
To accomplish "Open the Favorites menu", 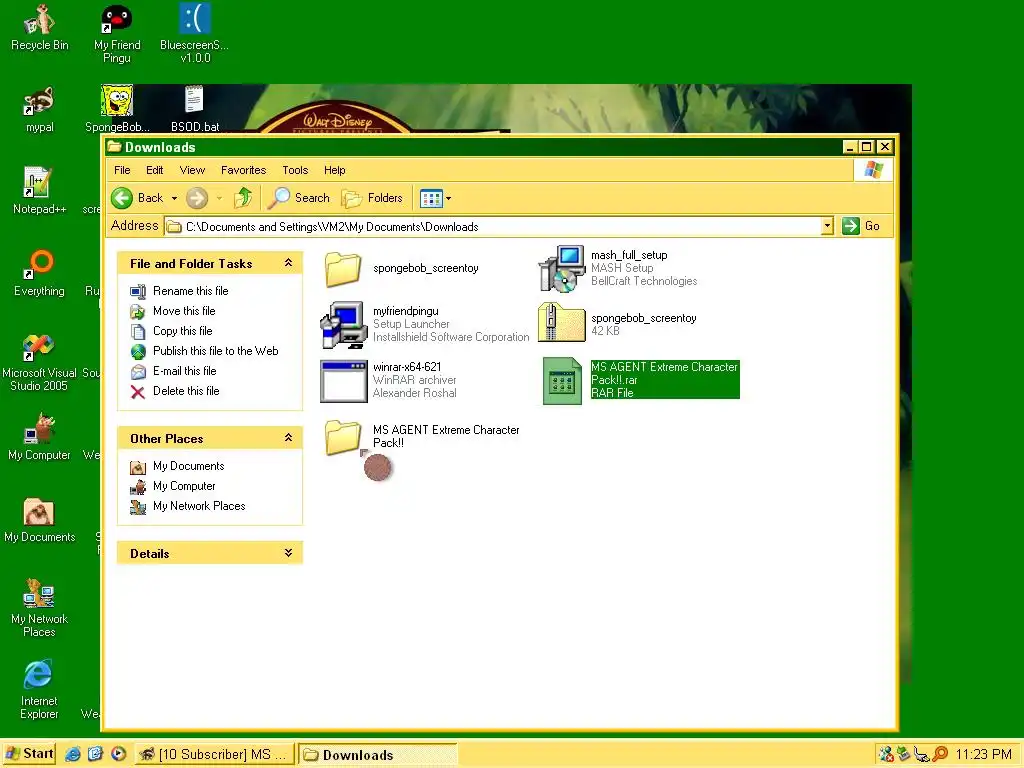I will pos(244,170).
